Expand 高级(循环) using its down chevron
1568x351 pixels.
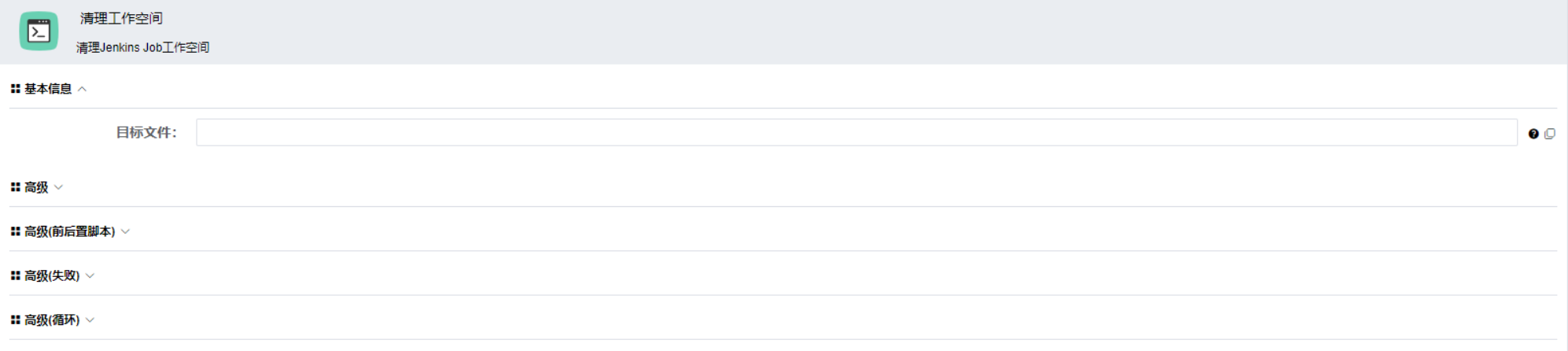[90, 320]
